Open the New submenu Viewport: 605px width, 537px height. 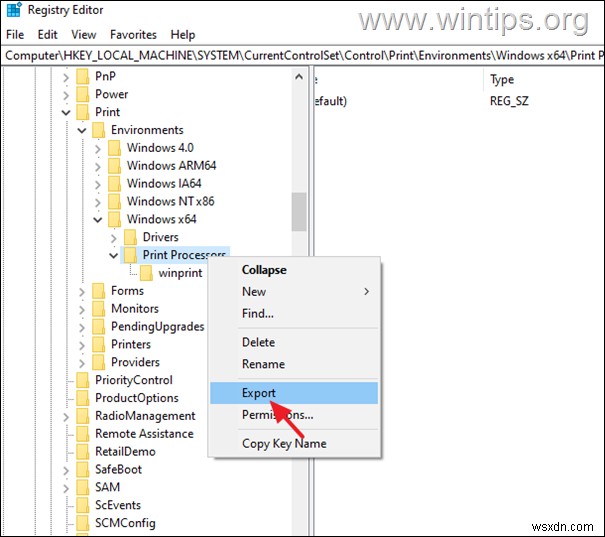click(x=294, y=291)
